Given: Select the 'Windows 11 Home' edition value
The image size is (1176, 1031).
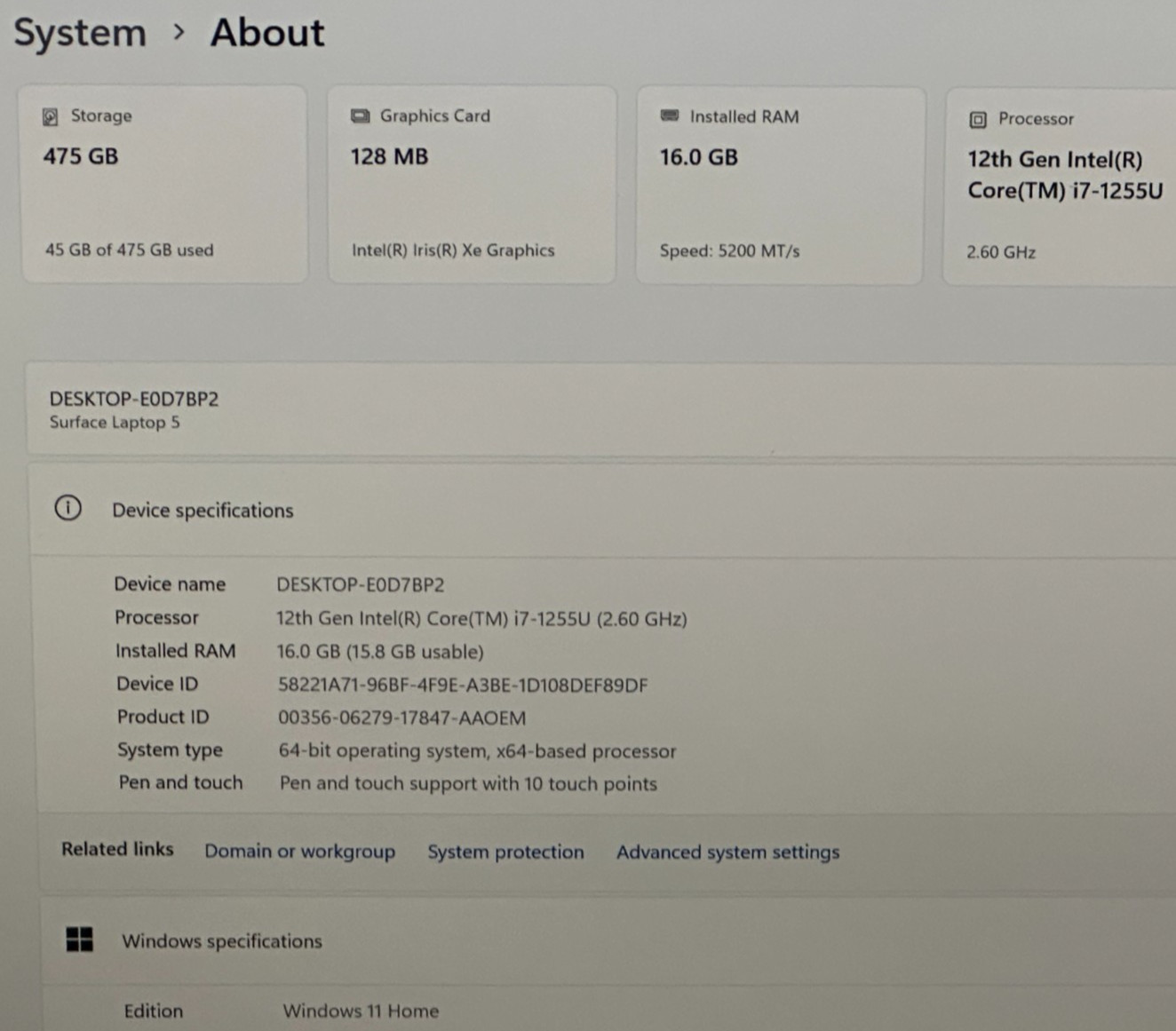Looking at the screenshot, I should tap(361, 1011).
